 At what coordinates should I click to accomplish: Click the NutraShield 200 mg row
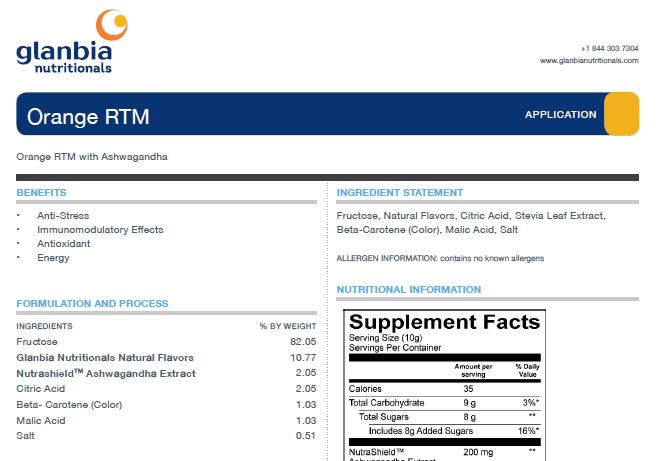444,455
